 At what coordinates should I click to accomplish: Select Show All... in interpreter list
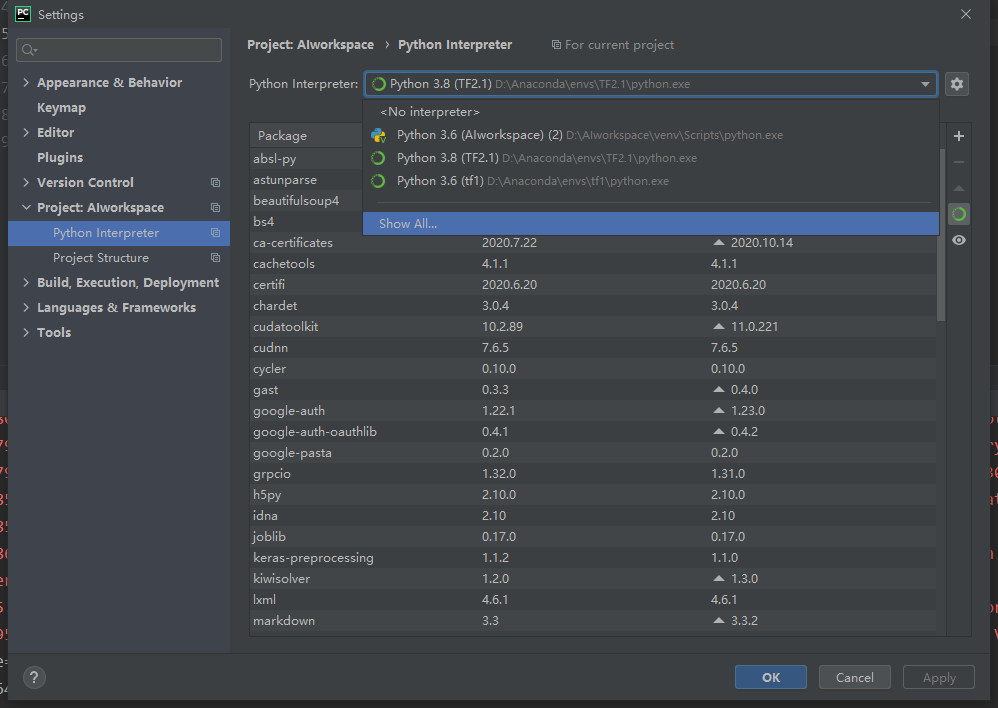(408, 224)
